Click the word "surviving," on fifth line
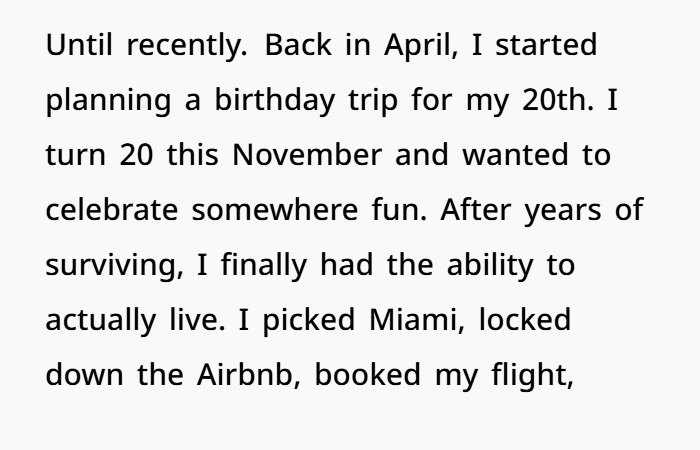 115,267
